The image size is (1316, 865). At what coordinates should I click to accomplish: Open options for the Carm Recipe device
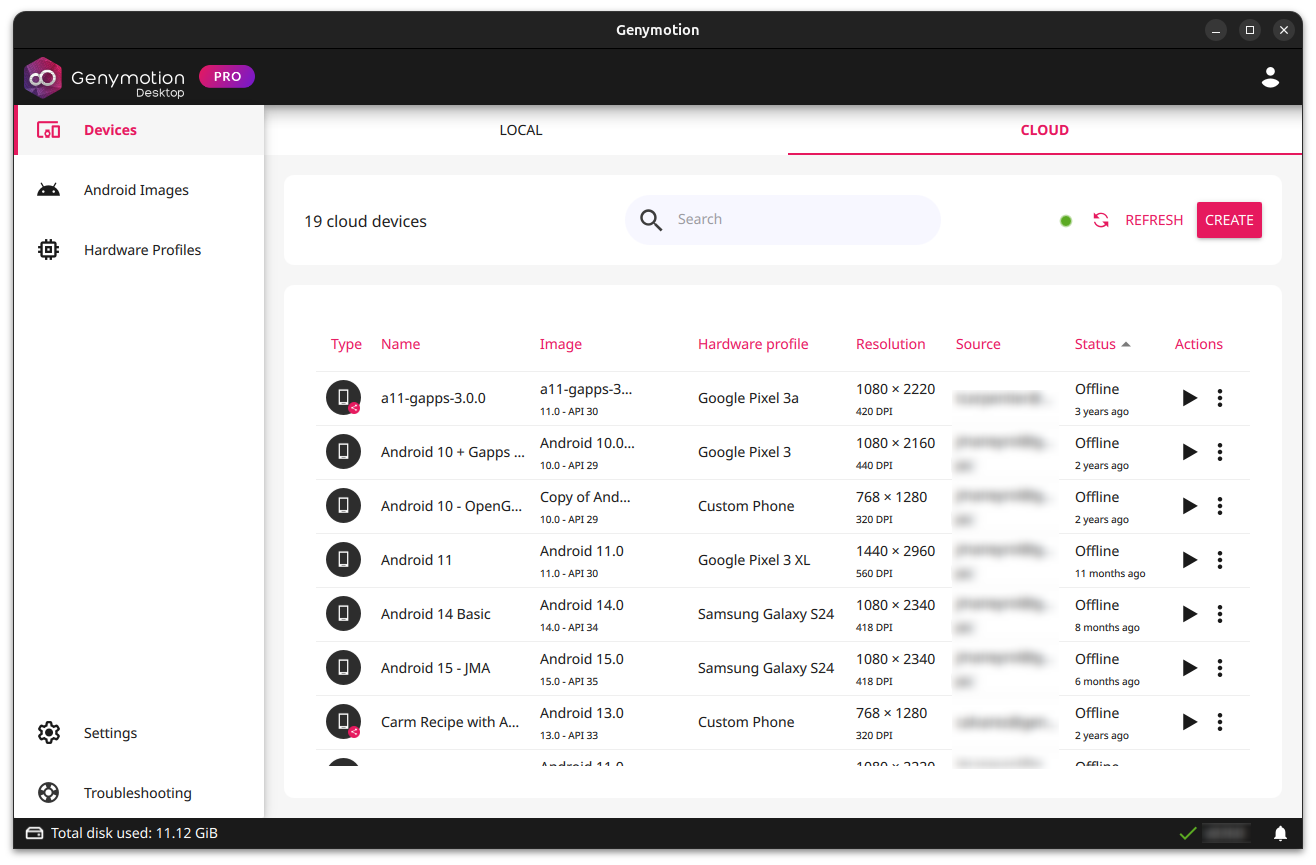pyautogui.click(x=1220, y=721)
